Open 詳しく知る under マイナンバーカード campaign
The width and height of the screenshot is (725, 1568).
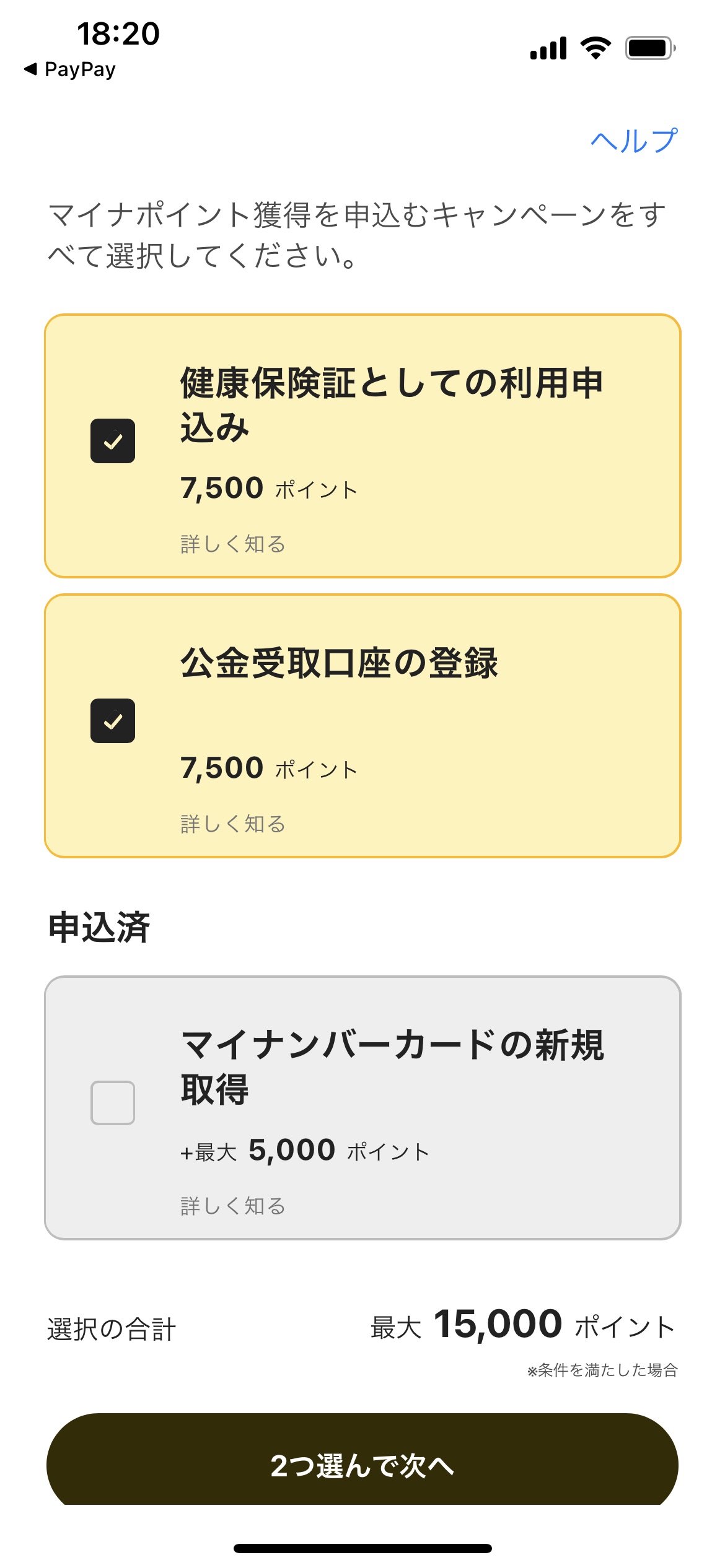pyautogui.click(x=233, y=1206)
